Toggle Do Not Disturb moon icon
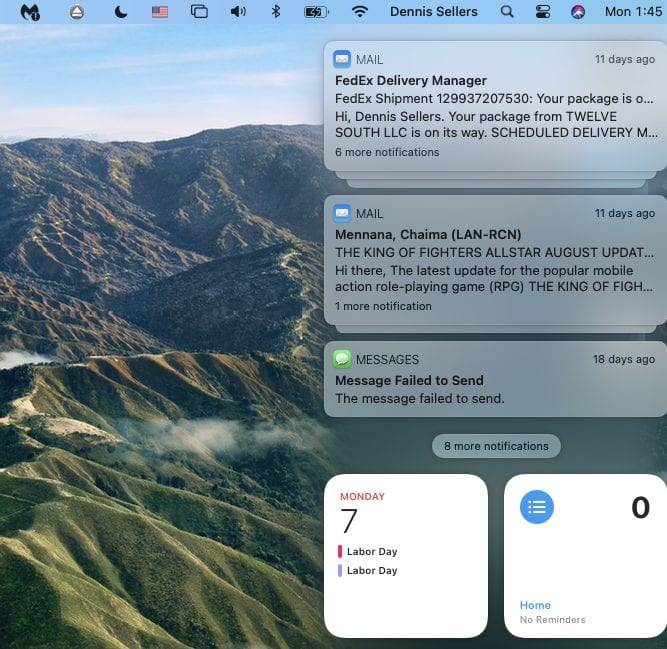 121,12
